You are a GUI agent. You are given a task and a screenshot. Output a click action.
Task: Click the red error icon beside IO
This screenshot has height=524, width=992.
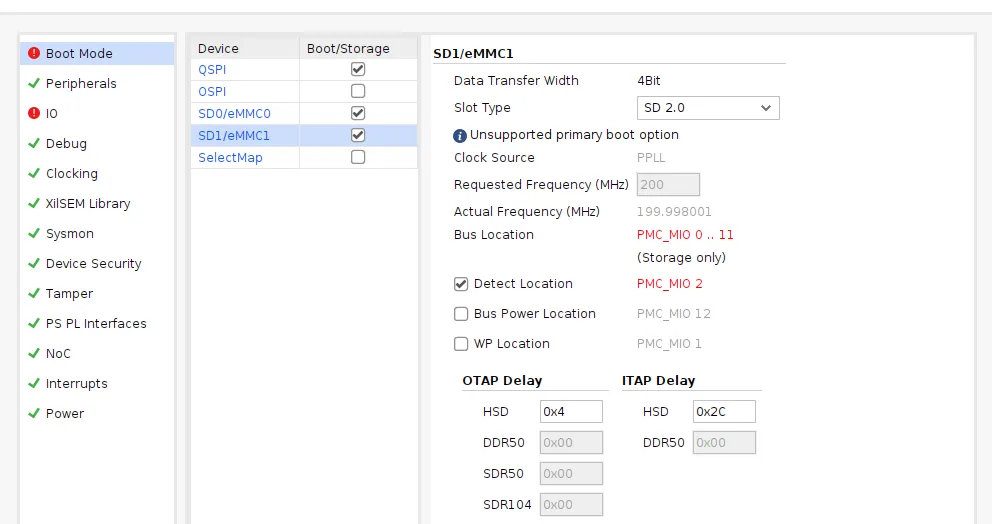click(x=34, y=114)
